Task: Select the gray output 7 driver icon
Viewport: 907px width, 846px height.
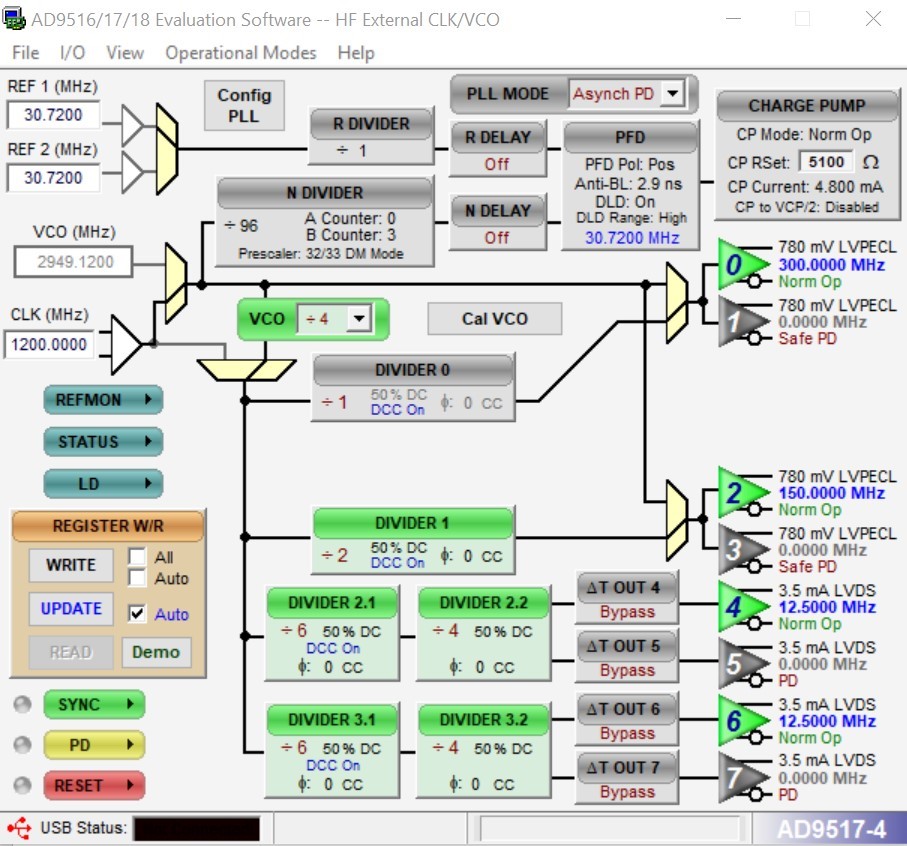Action: click(x=742, y=778)
